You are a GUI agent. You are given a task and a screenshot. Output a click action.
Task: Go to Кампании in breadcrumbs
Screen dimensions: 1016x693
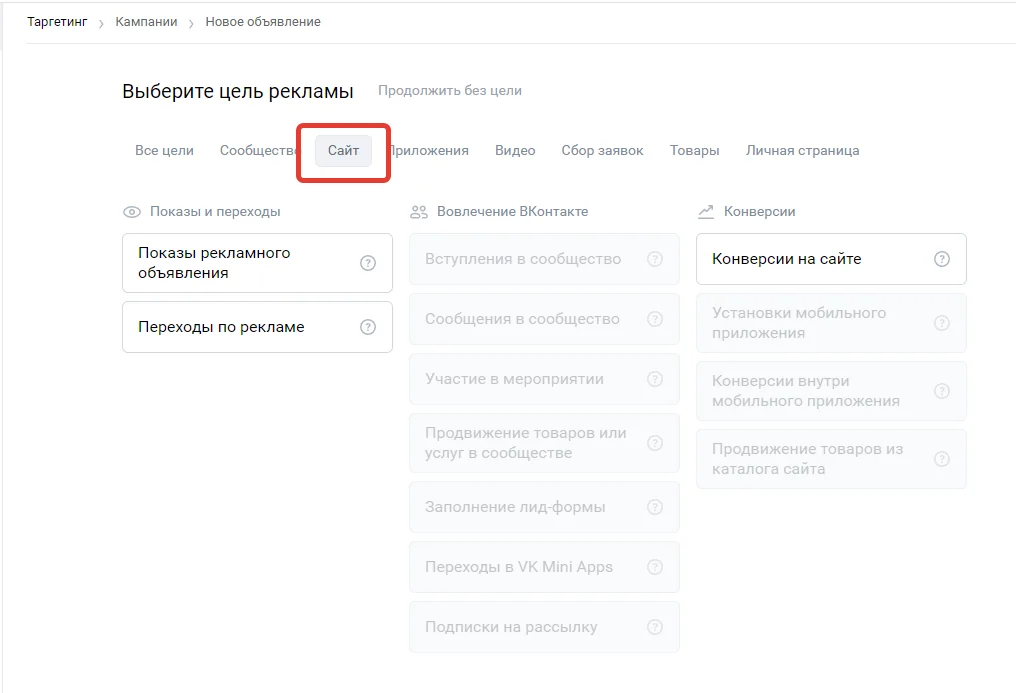click(146, 22)
